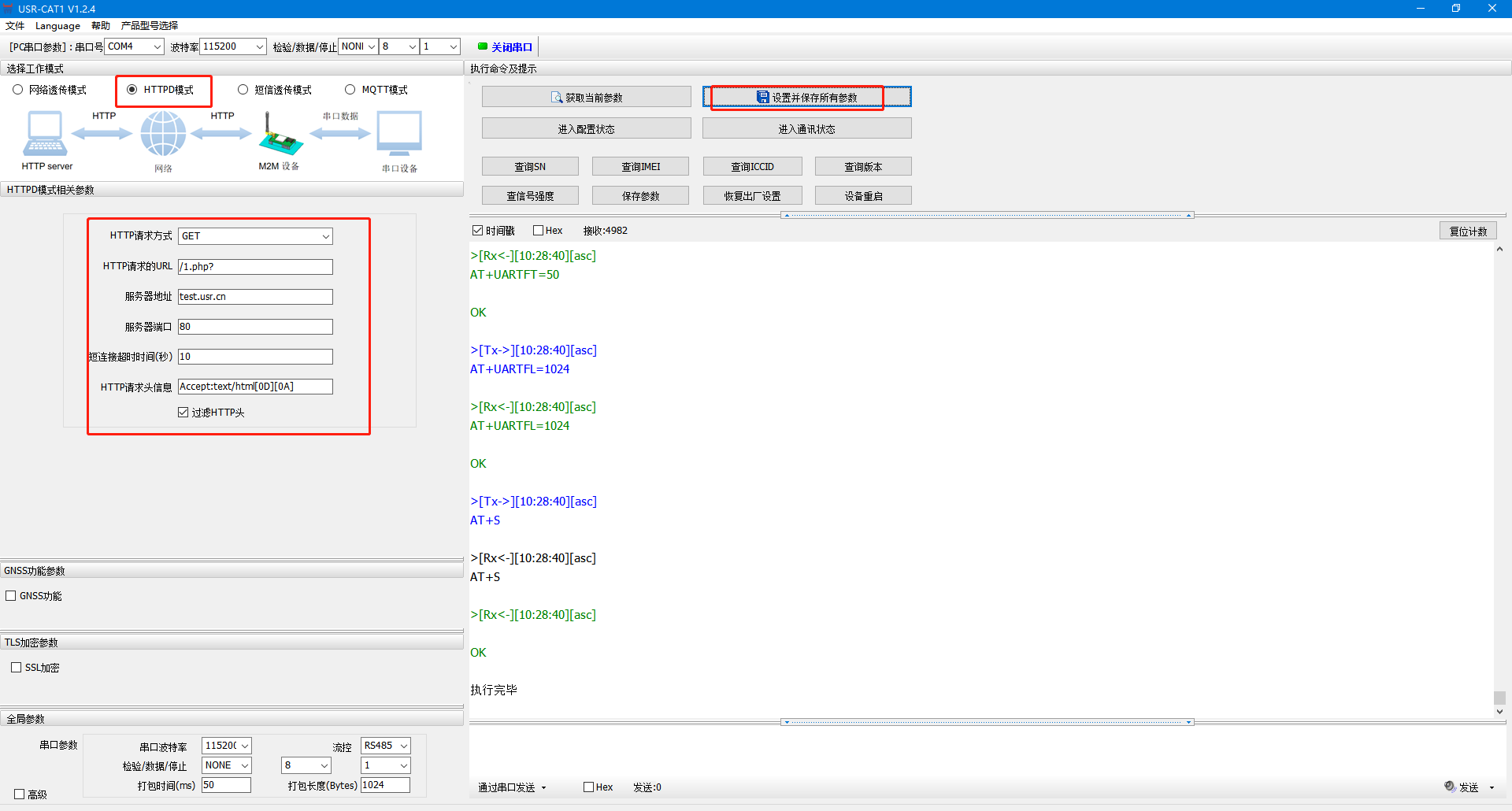The width and height of the screenshot is (1512, 811).
Task: Click the save disk icon on set-all-parameters button
Action: tap(762, 98)
